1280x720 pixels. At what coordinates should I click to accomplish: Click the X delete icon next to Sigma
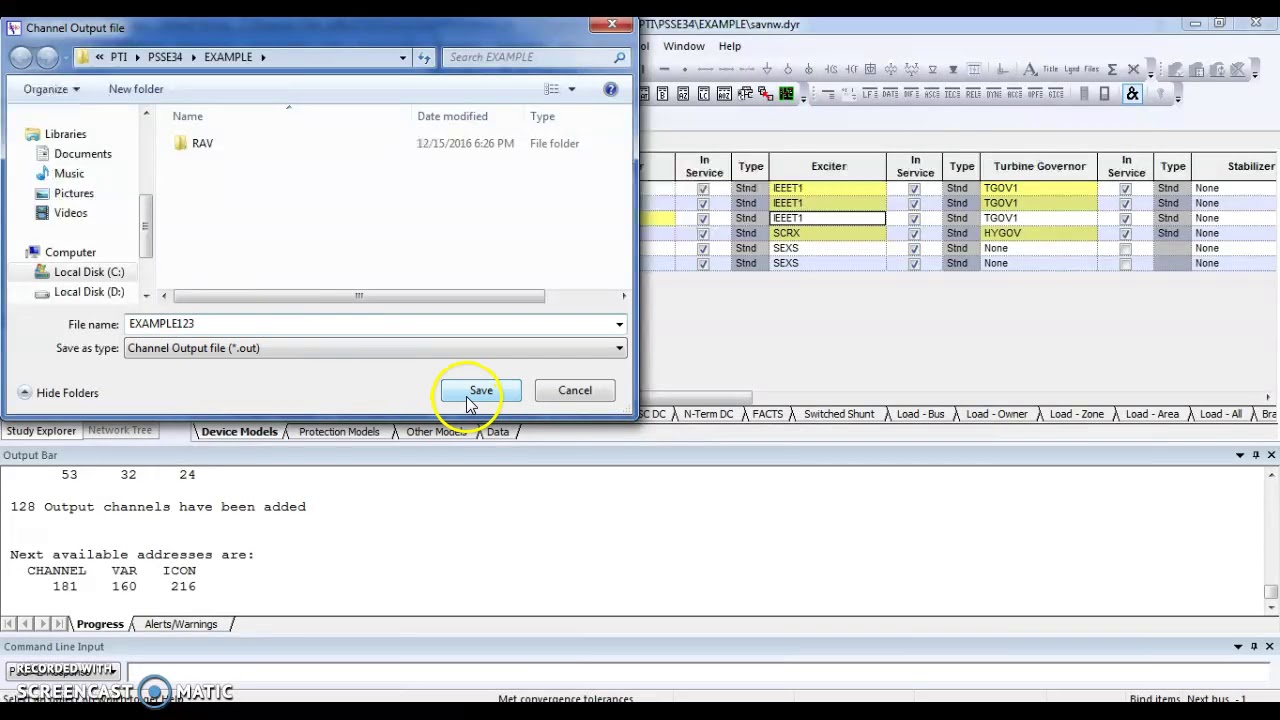1133,69
